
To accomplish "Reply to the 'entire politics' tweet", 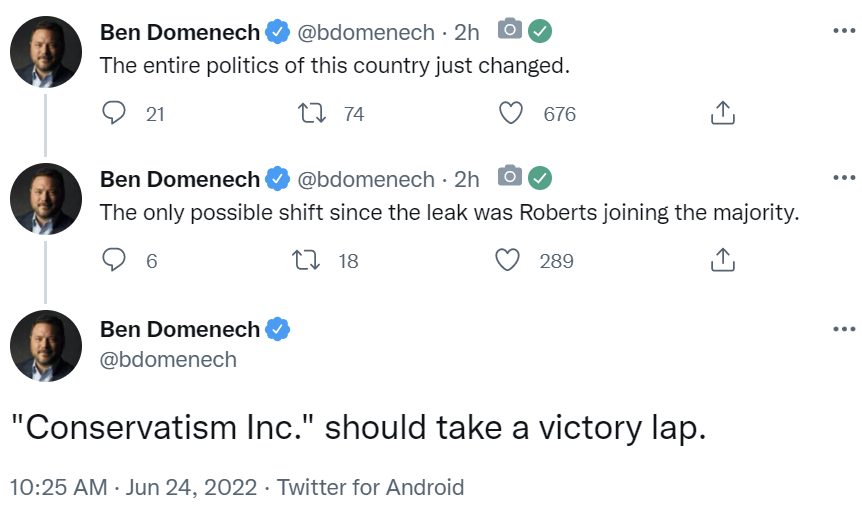I will point(114,113).
